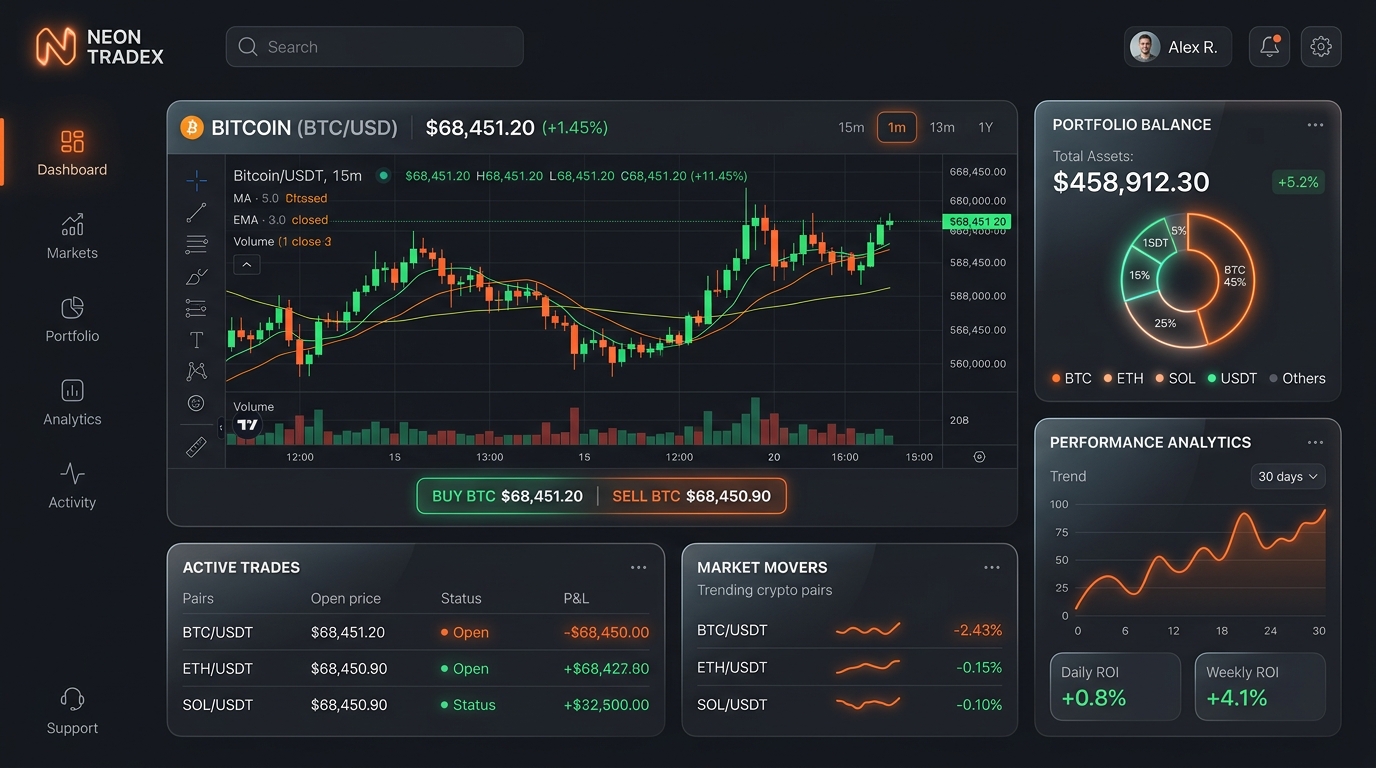Click the Search field
The width and height of the screenshot is (1376, 768).
click(374, 47)
